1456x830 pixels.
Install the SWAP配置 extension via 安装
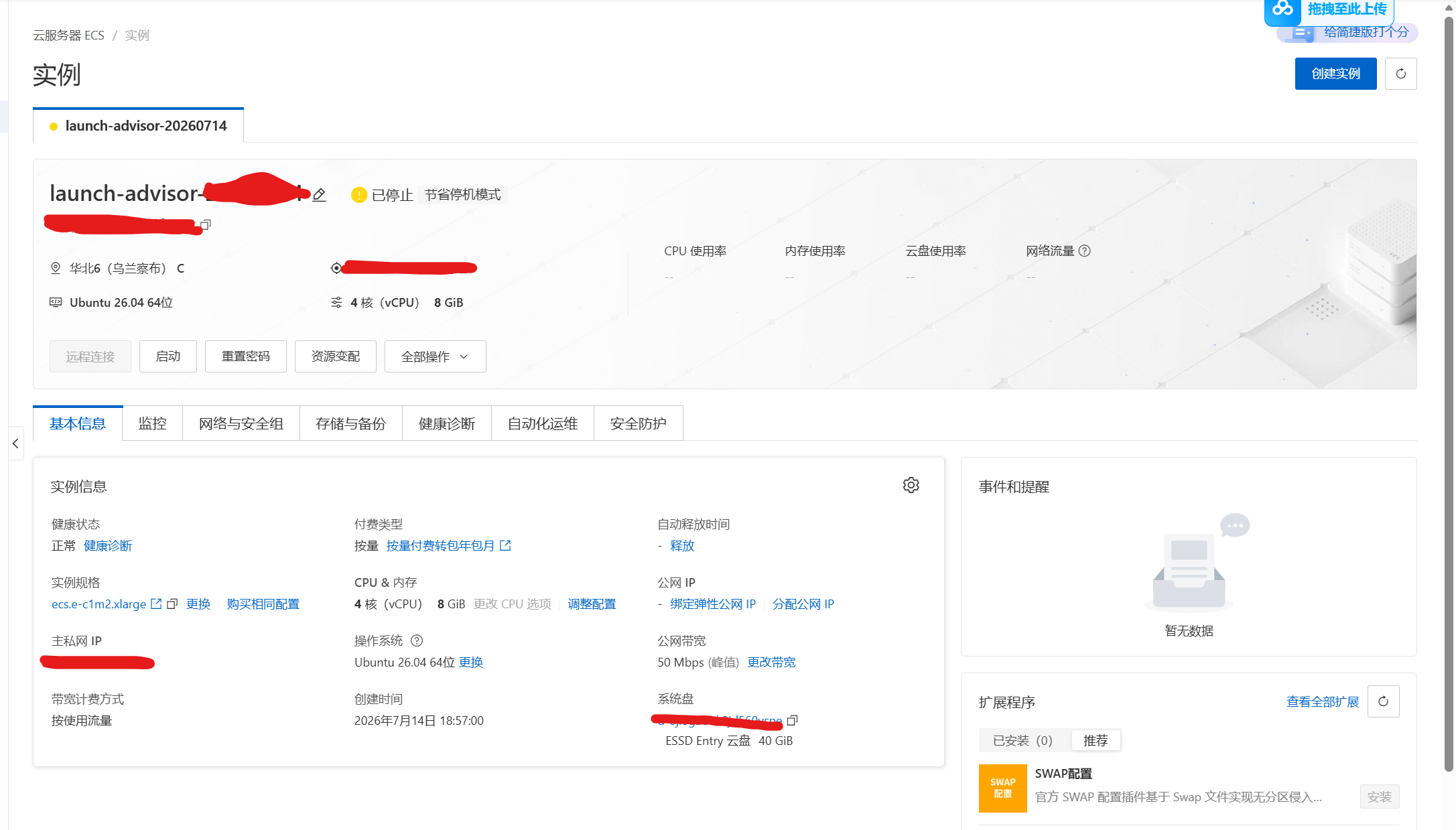click(x=1380, y=797)
